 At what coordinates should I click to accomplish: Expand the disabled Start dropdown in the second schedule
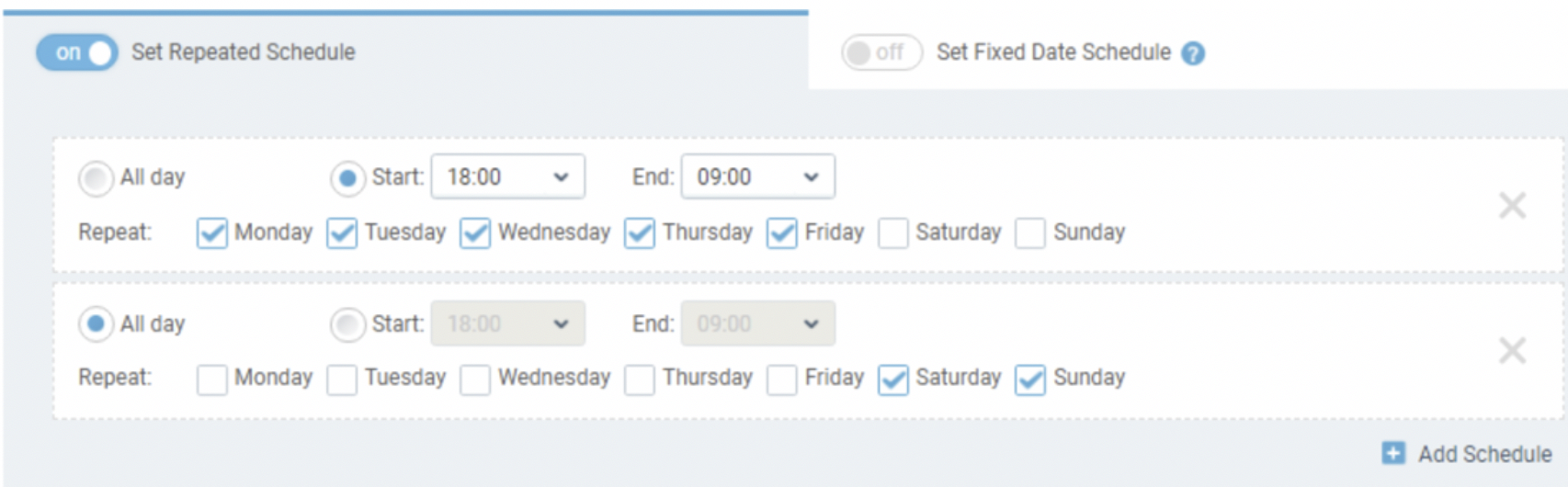pyautogui.click(x=507, y=323)
